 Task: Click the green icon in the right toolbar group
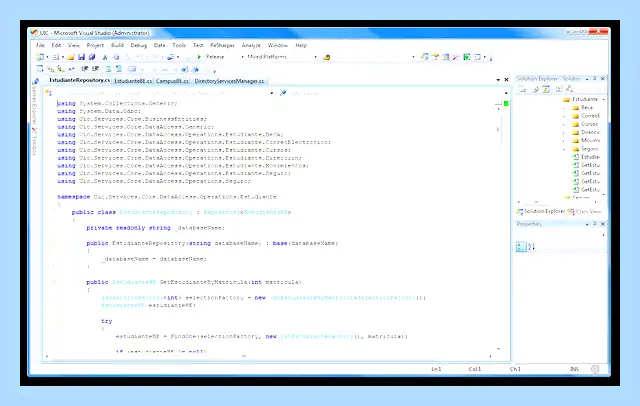pos(467,57)
